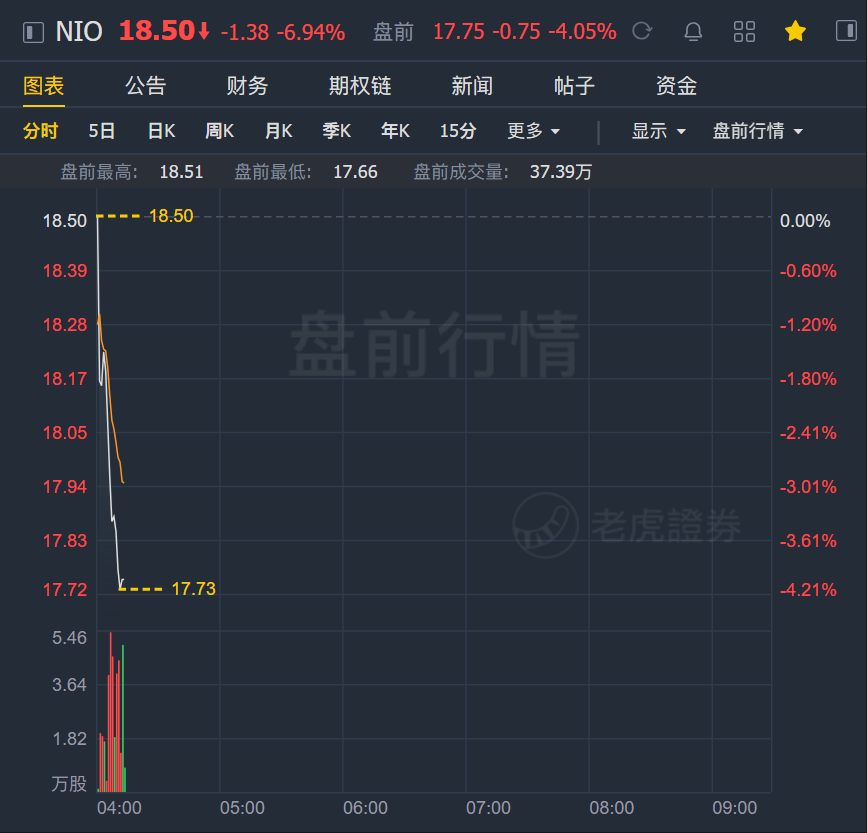Toggle the left sidebar panel icon
Image resolution: width=867 pixels, height=833 pixels.
tap(33, 32)
